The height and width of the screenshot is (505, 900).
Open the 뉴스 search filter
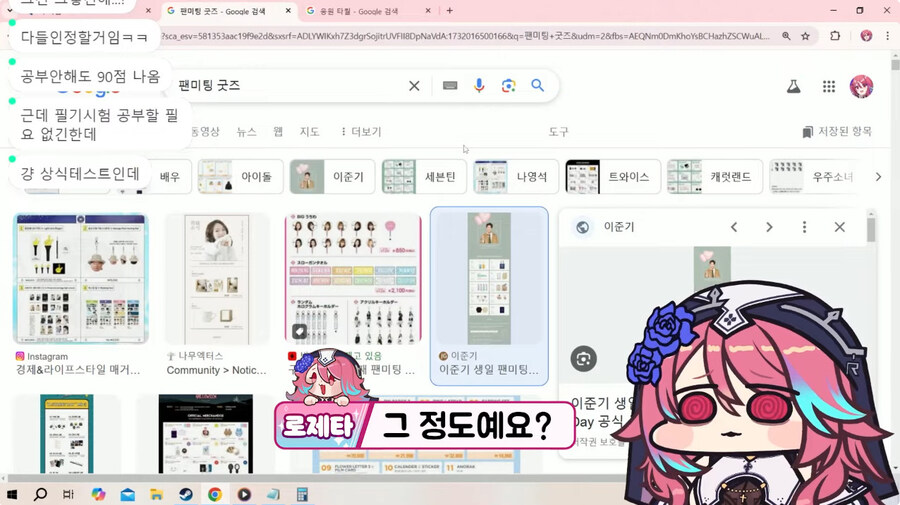(246, 132)
